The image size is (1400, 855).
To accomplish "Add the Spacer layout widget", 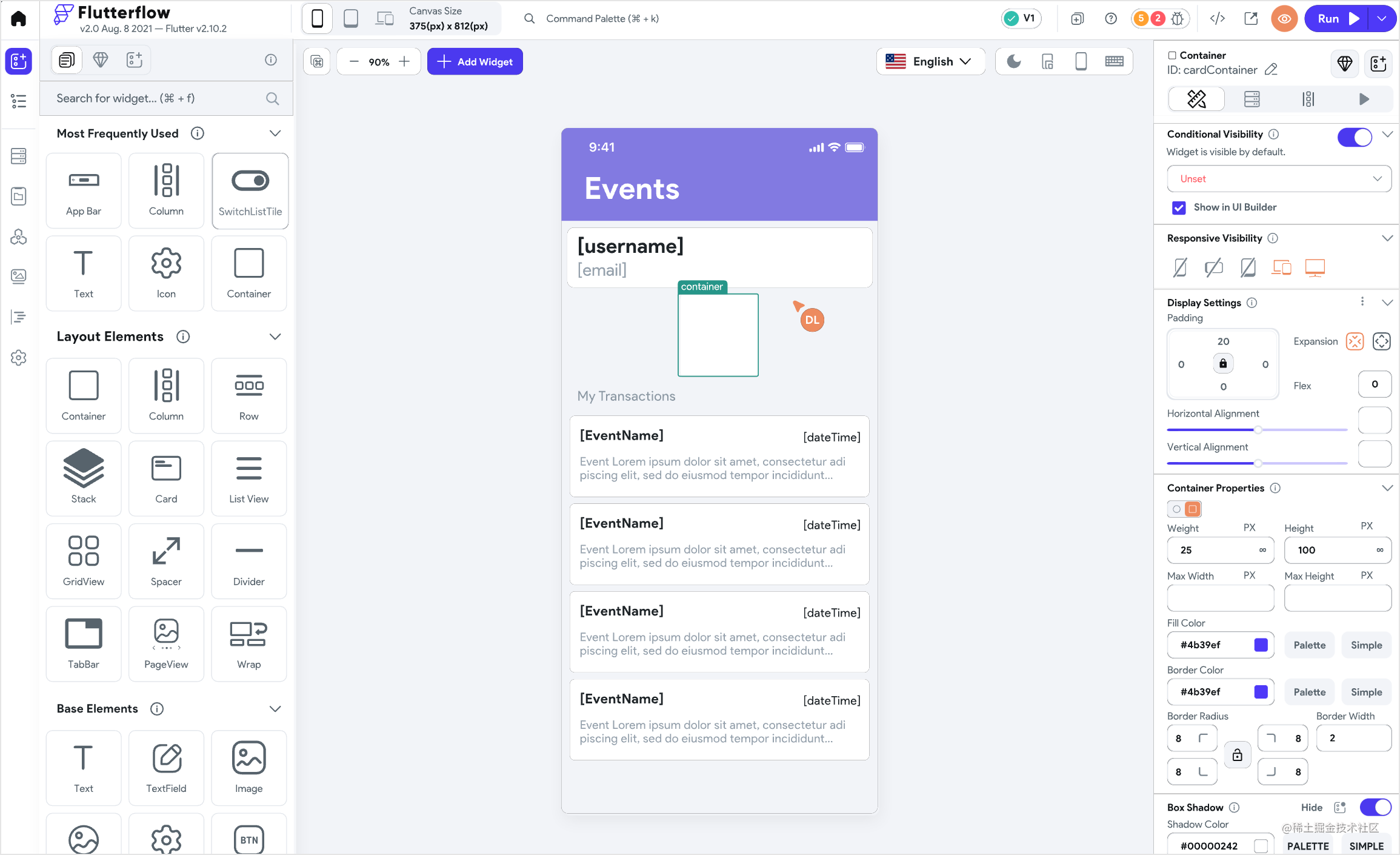I will [166, 560].
